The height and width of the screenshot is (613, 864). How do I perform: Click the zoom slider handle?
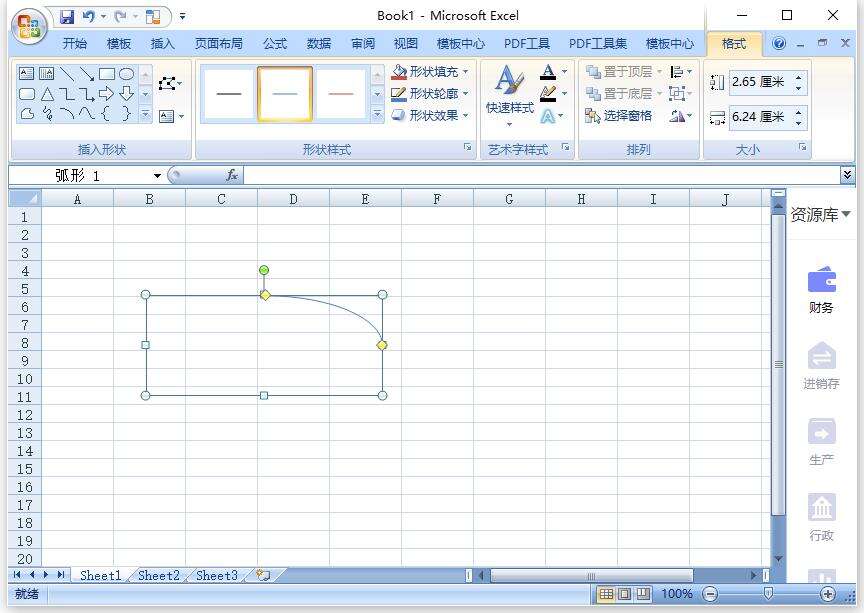click(768, 594)
